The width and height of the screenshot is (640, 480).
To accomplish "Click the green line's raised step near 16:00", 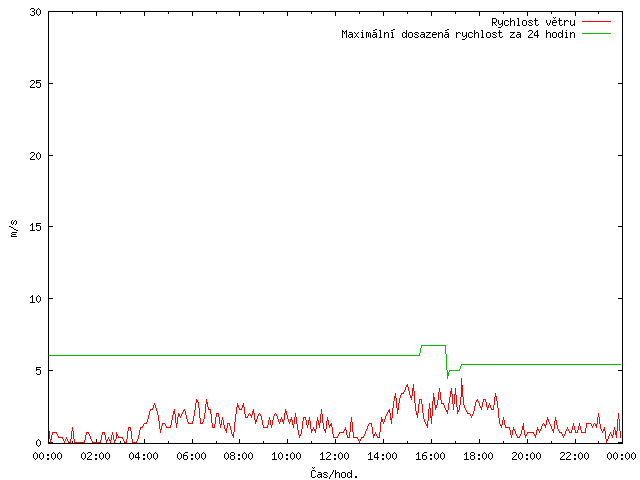I will (x=433, y=346).
